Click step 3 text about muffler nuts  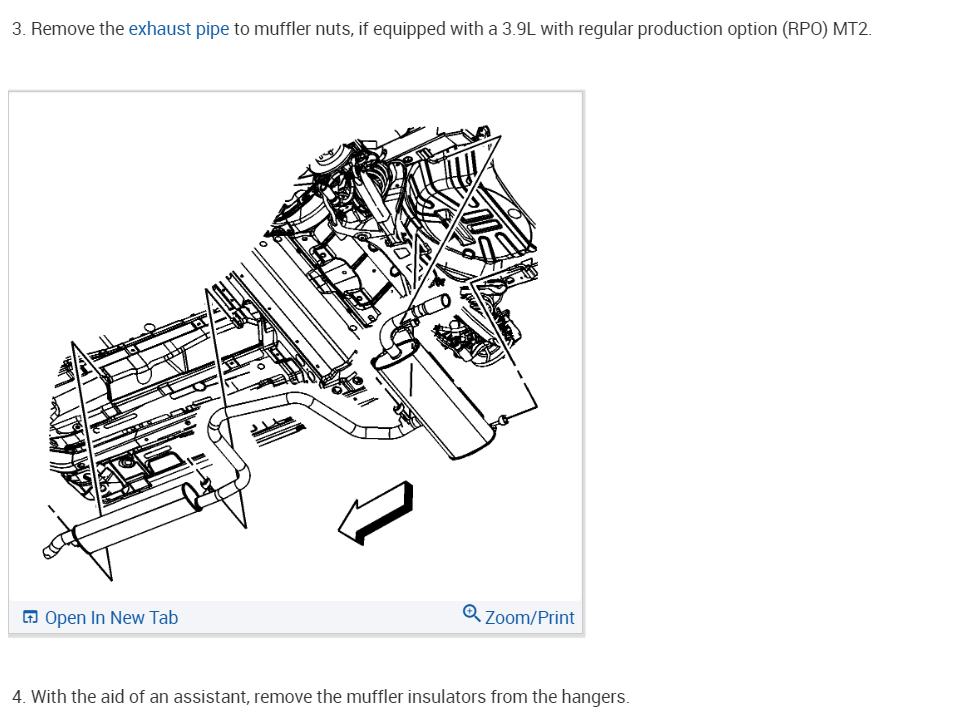point(442,29)
